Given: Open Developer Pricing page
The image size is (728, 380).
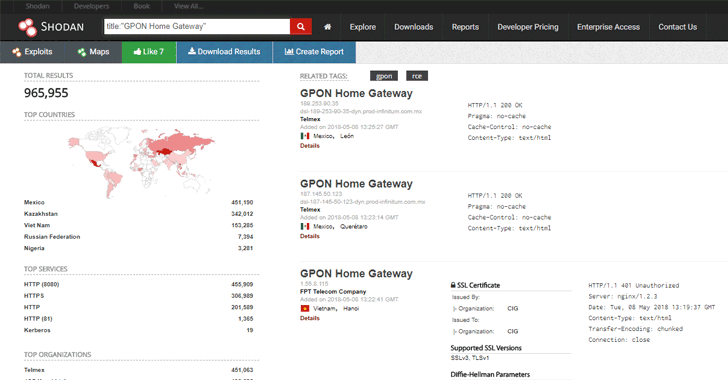Looking at the screenshot, I should pyautogui.click(x=528, y=27).
